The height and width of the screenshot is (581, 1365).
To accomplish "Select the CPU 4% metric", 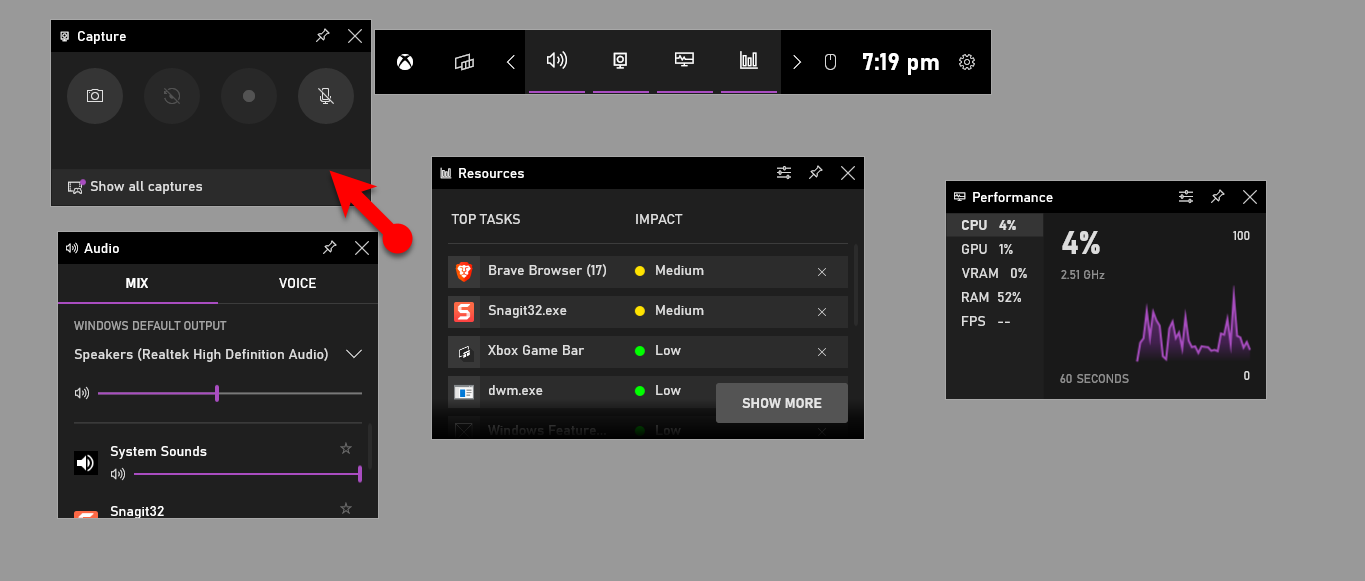I will click(x=995, y=225).
